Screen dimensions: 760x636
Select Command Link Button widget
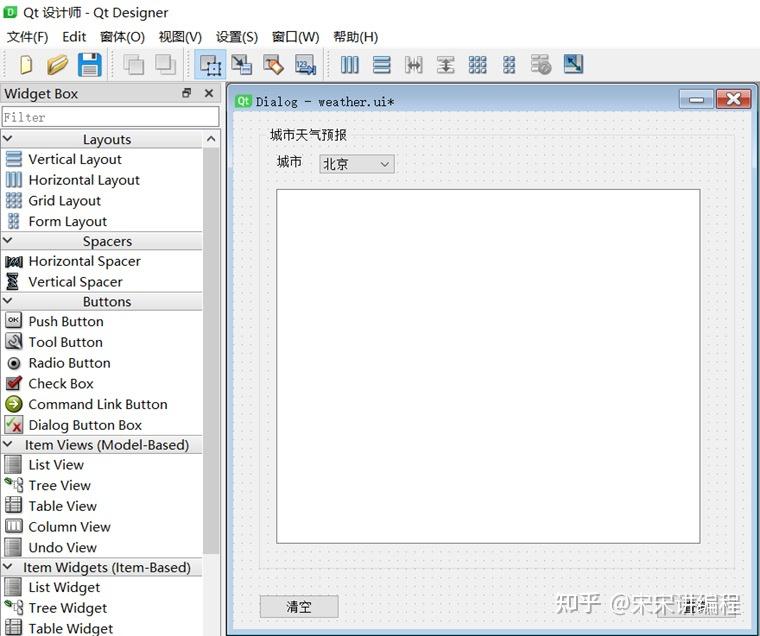point(102,404)
